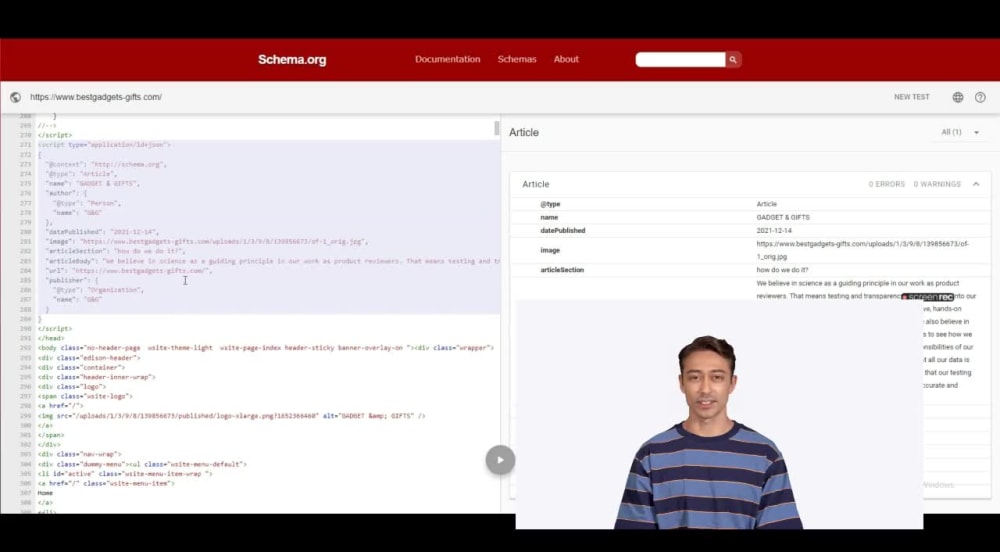Image resolution: width=1000 pixels, height=552 pixels.
Task: Click the div class "nav-wrap" line
Action: [x=79, y=454]
